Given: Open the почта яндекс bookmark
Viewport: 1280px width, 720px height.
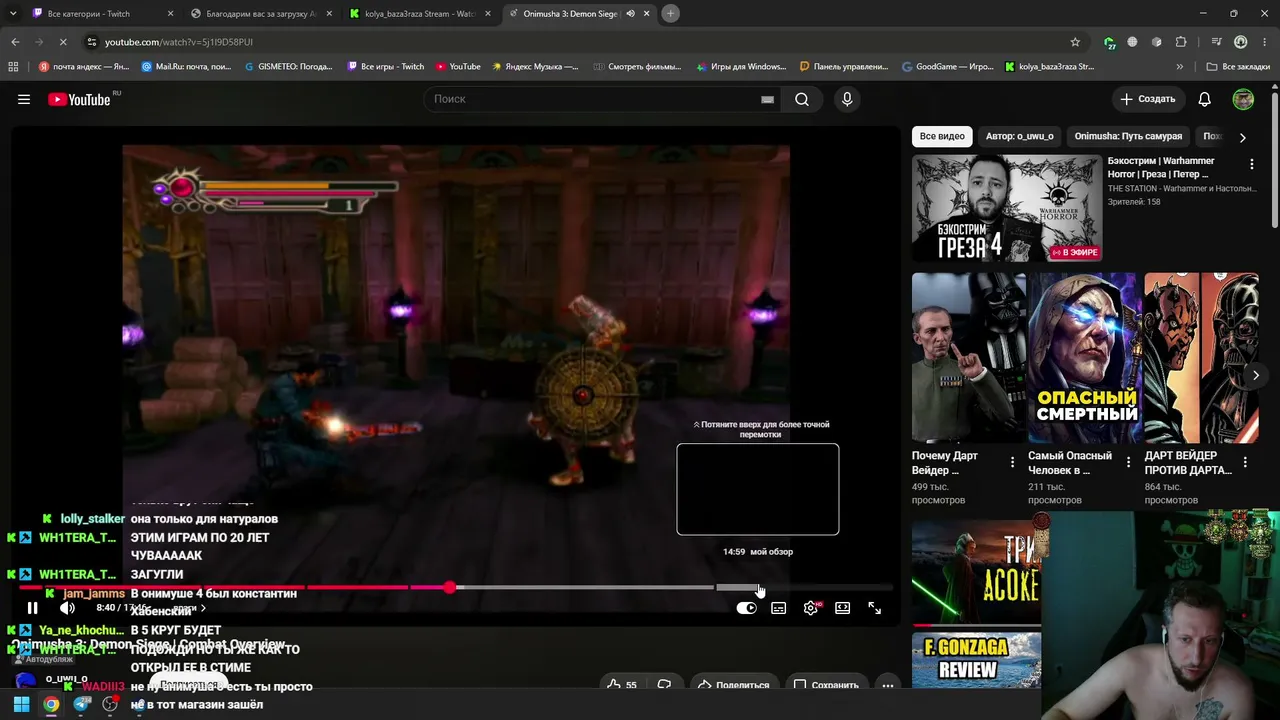Looking at the screenshot, I should click(x=84, y=67).
